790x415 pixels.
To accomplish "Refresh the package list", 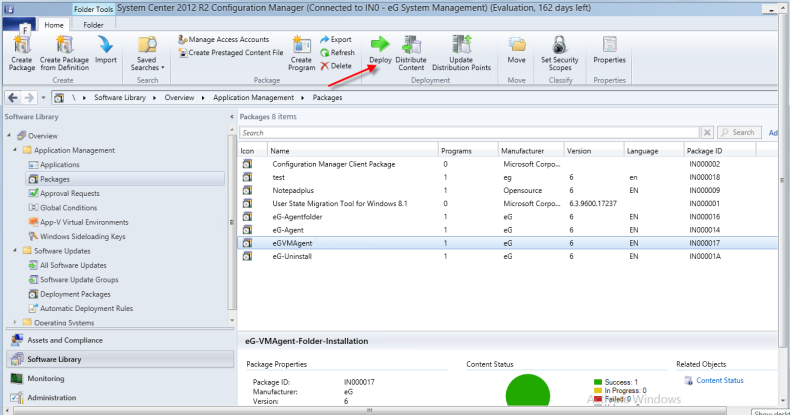I will (338, 52).
